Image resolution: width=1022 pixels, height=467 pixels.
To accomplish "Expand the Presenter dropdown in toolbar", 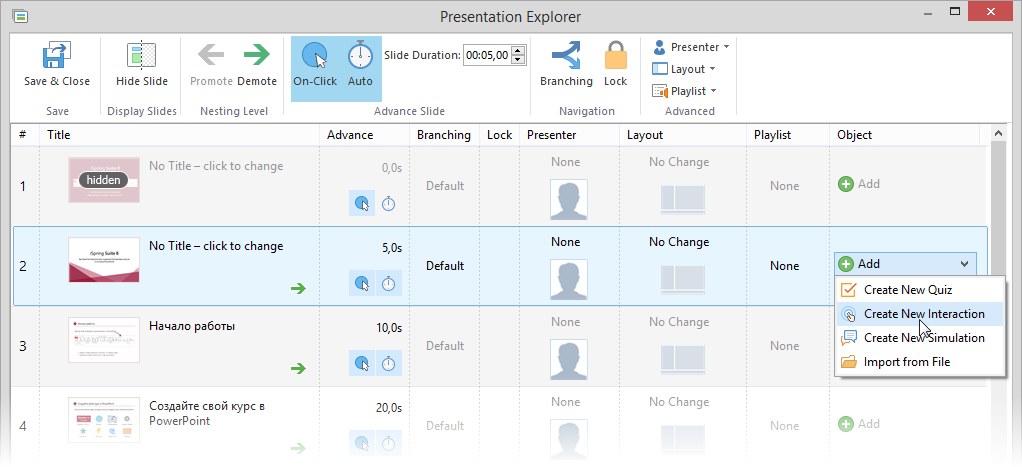I will pyautogui.click(x=691, y=47).
